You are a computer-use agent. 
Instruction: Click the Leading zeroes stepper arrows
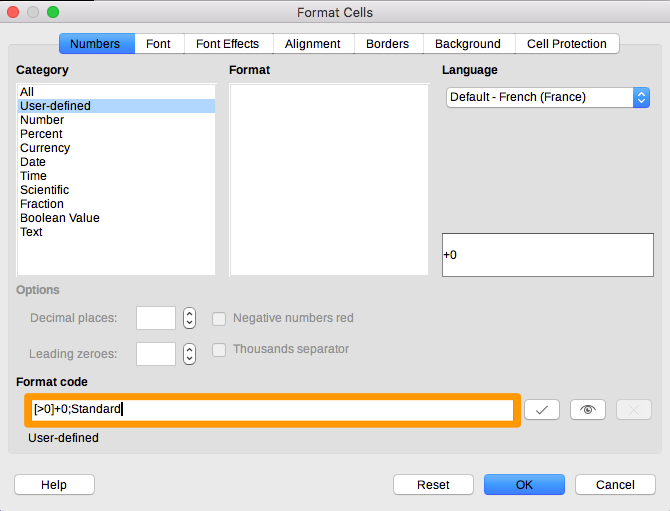pyautogui.click(x=189, y=354)
